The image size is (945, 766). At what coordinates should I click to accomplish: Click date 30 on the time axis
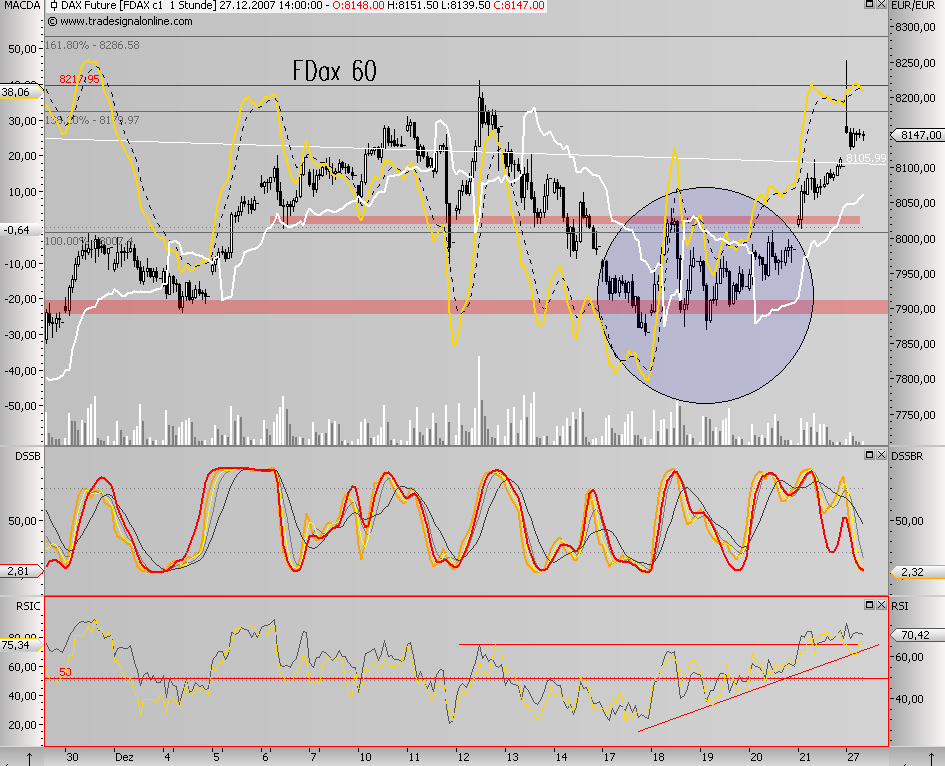72,757
